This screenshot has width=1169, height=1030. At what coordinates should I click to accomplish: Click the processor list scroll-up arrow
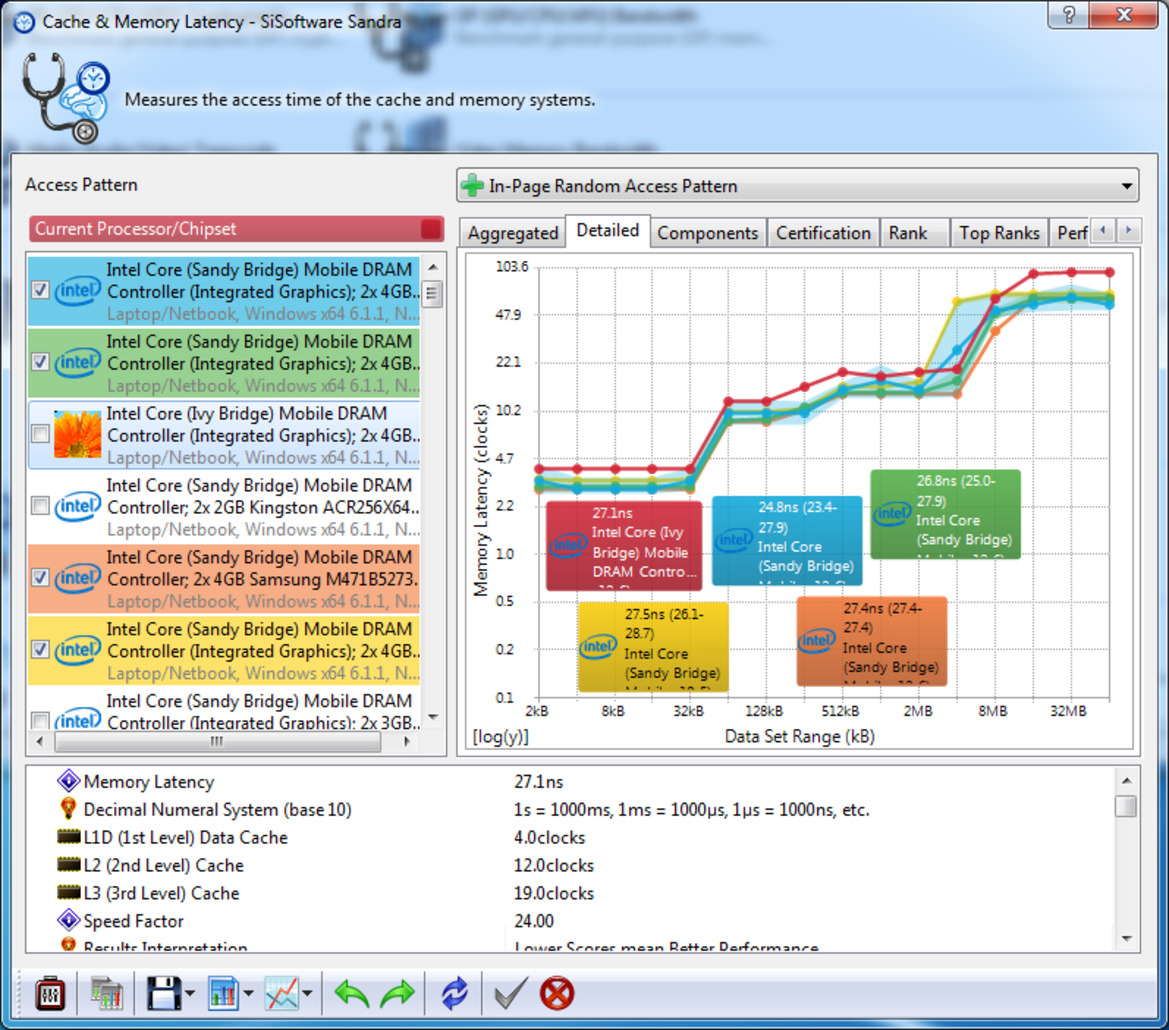click(x=433, y=267)
